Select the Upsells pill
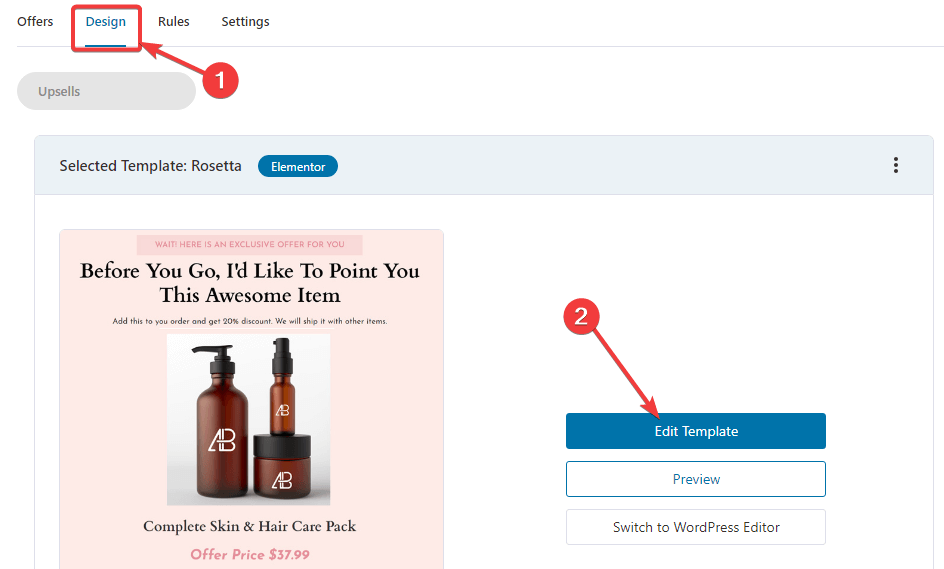Image resolution: width=944 pixels, height=569 pixels. tap(107, 92)
